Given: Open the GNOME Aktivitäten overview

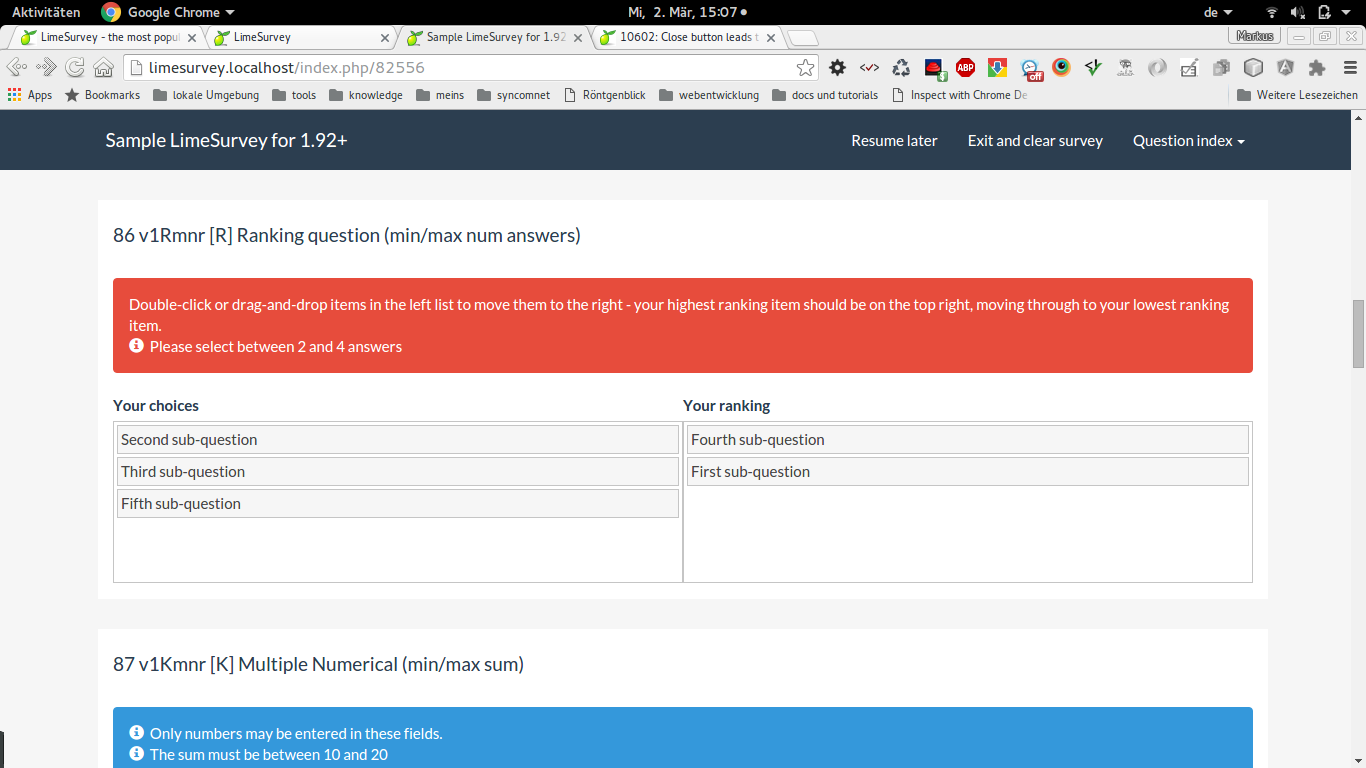Looking at the screenshot, I should (x=46, y=12).
